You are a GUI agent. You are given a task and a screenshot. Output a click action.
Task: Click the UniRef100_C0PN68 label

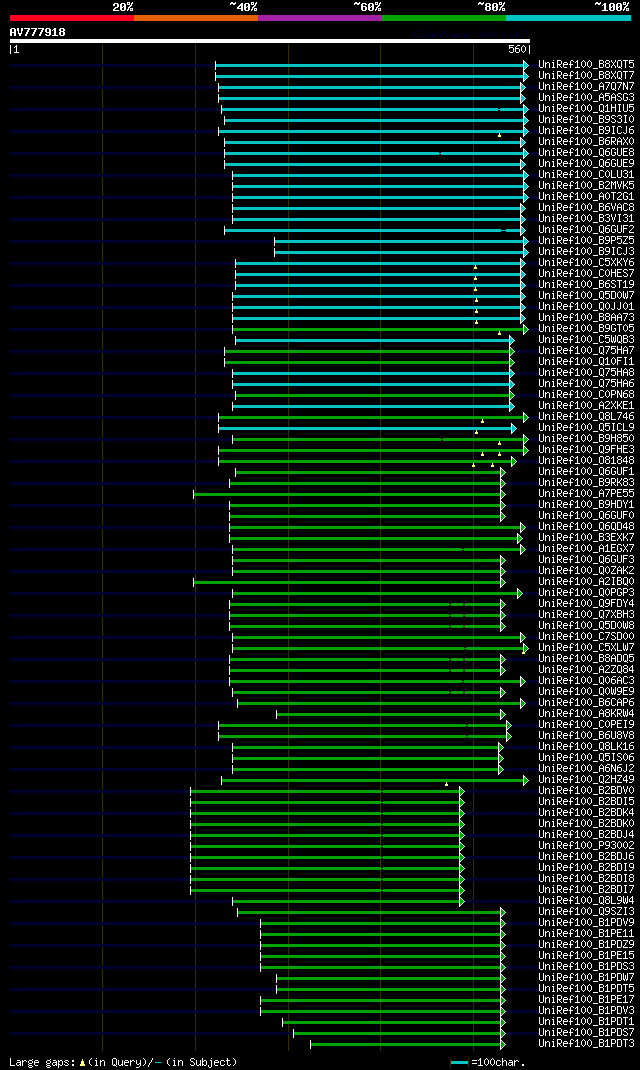tap(586, 394)
